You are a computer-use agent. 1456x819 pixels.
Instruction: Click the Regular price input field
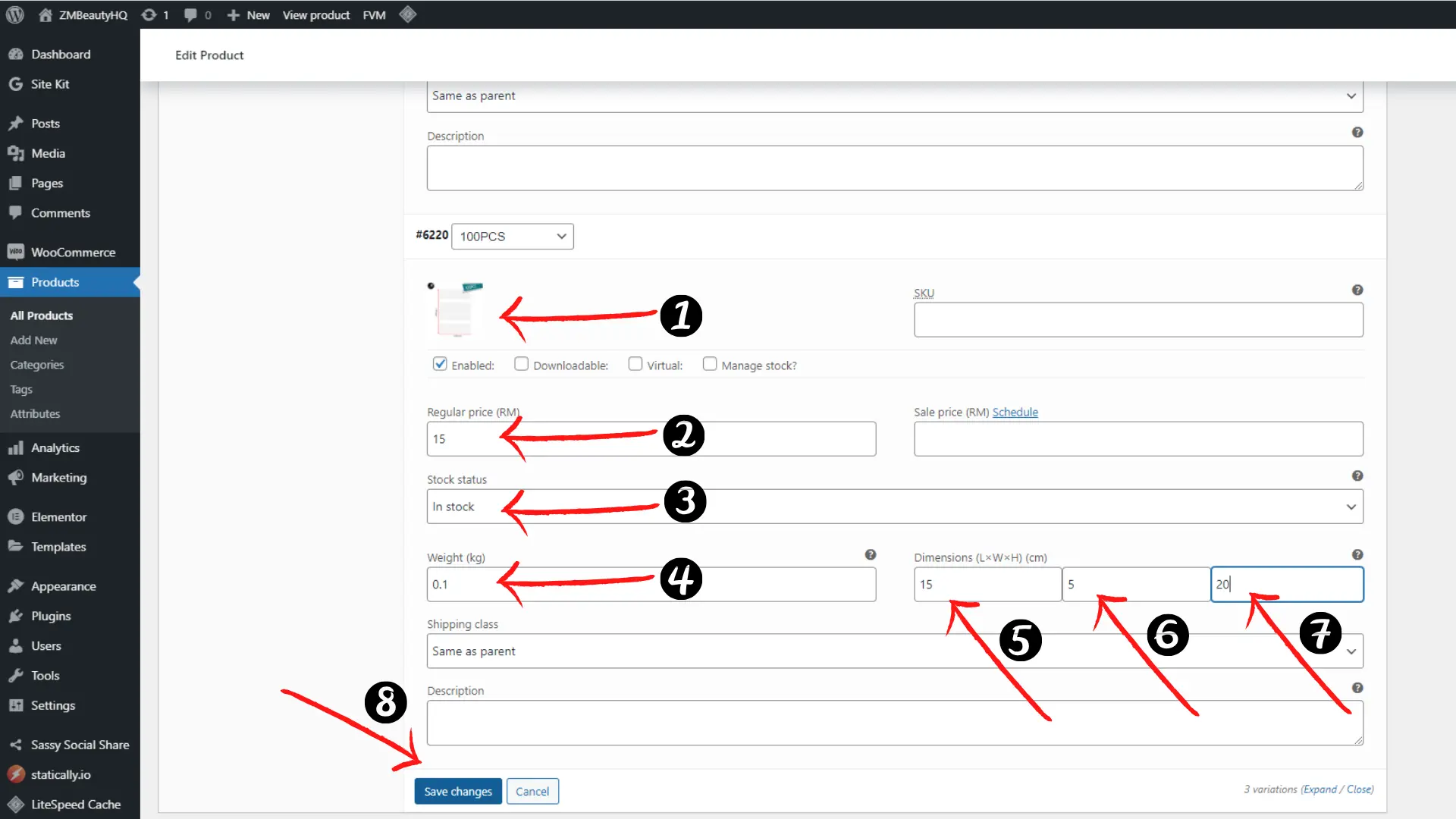(x=651, y=439)
